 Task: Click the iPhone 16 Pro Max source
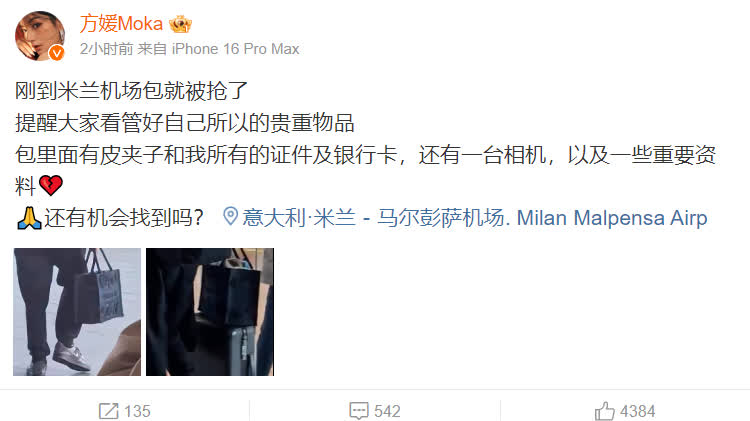tap(235, 49)
